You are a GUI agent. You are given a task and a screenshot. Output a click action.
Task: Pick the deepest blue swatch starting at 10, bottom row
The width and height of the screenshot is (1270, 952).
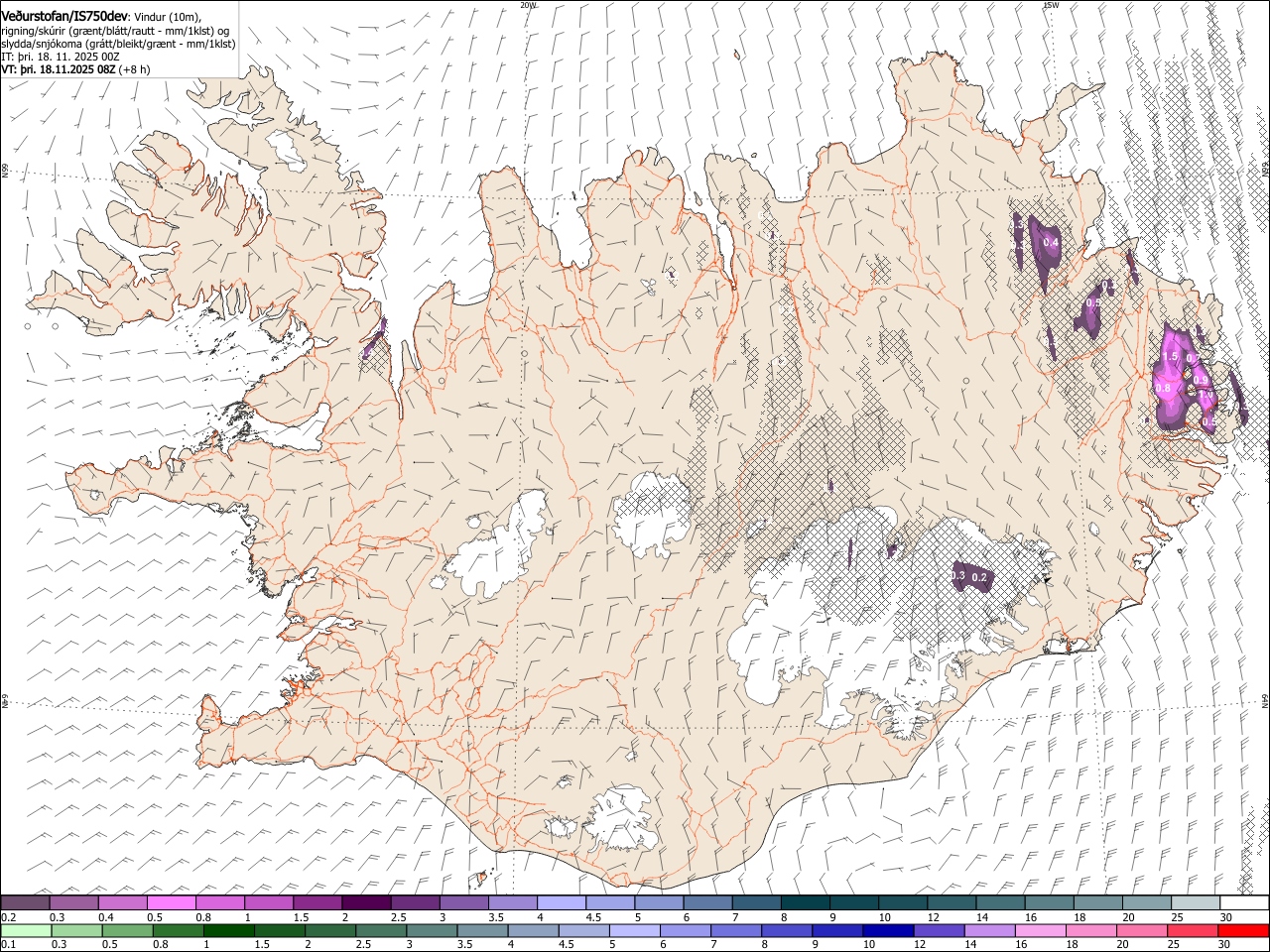[x=888, y=930]
